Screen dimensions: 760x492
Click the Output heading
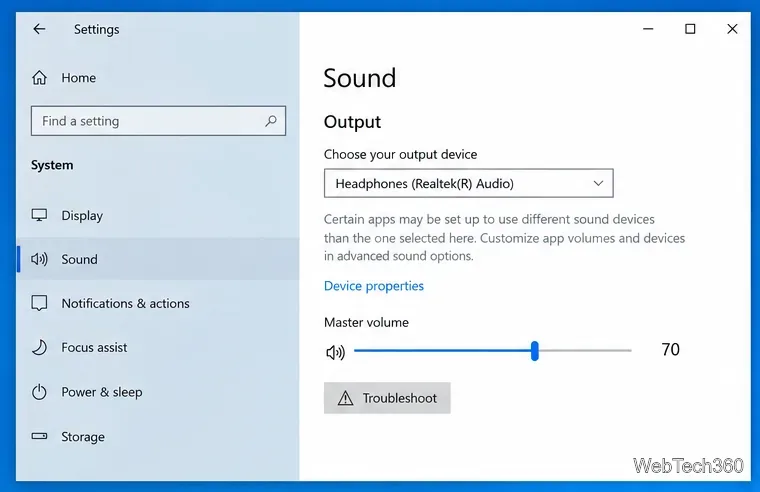pyautogui.click(x=352, y=122)
